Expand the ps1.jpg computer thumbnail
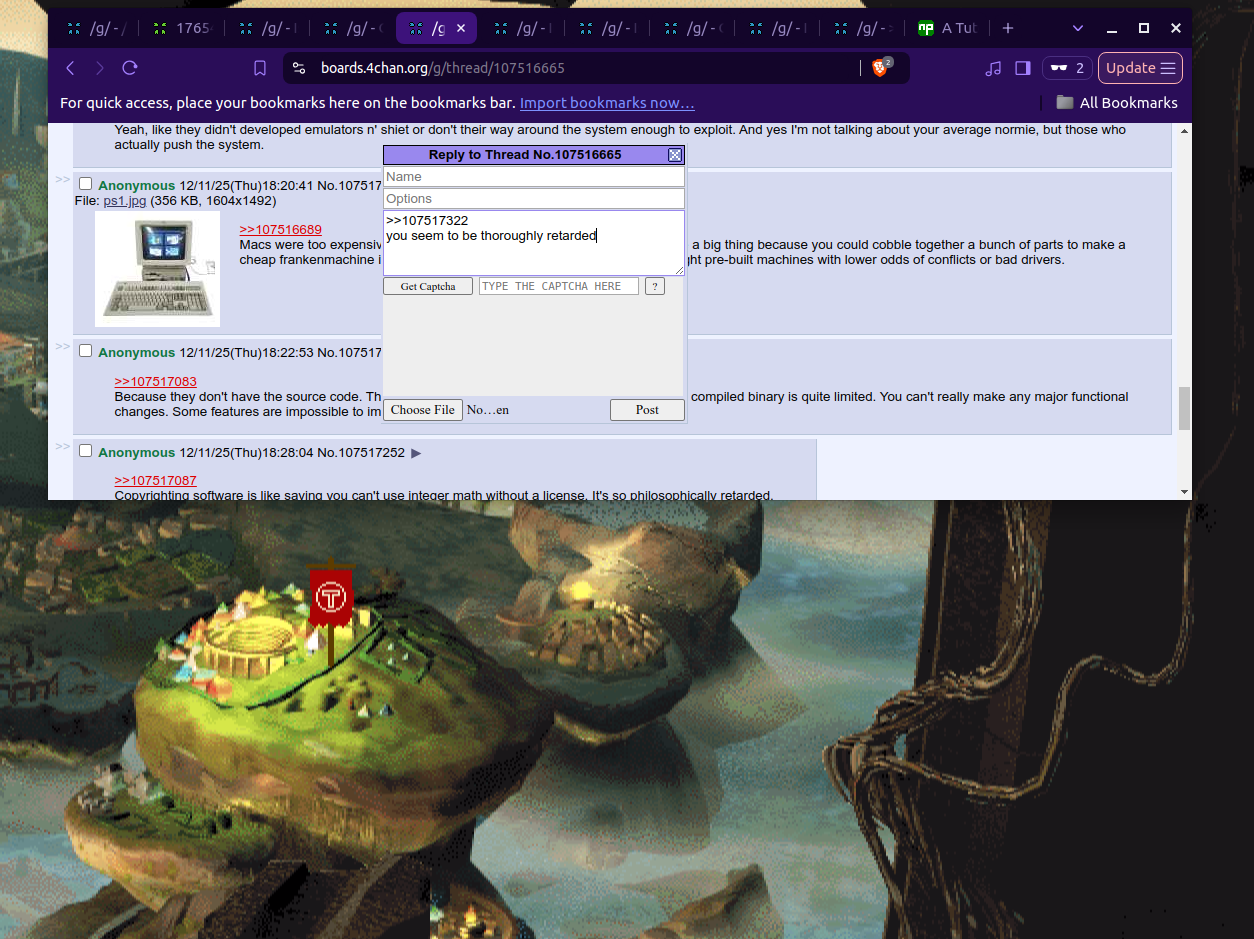 [x=157, y=269]
